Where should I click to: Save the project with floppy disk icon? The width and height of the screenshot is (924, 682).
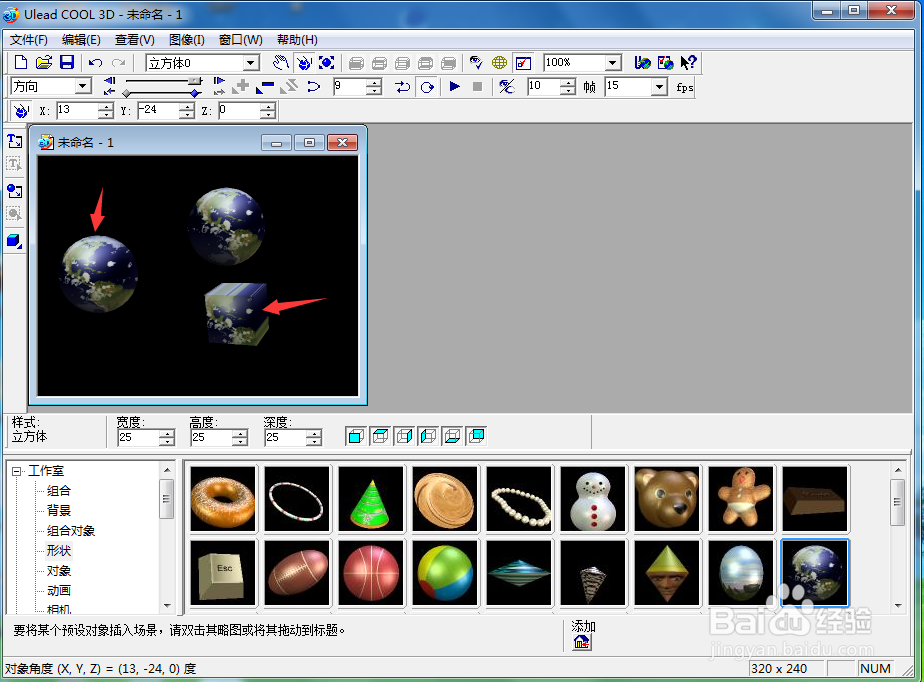pos(67,62)
